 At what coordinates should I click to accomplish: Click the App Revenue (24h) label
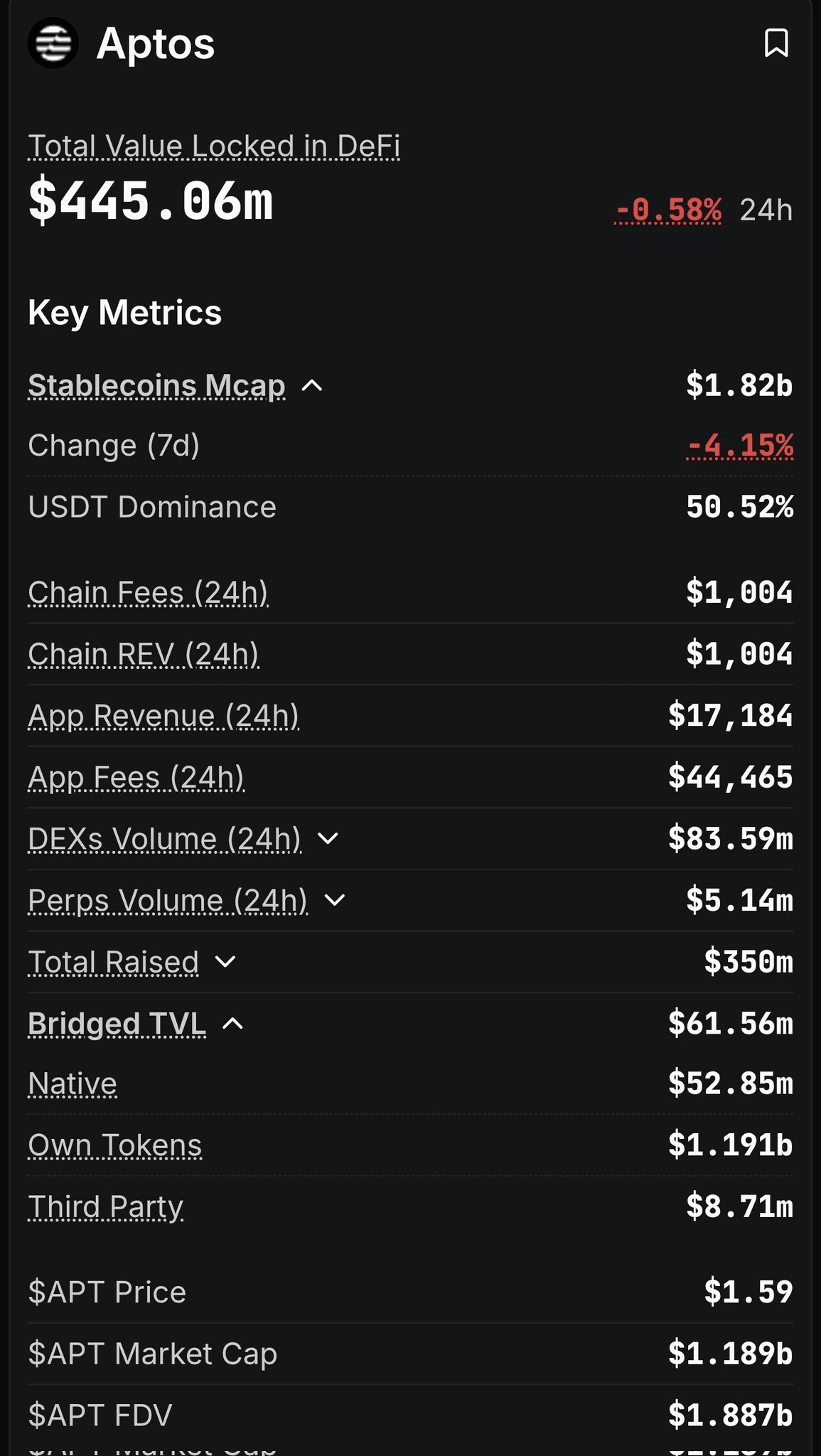pos(163,716)
